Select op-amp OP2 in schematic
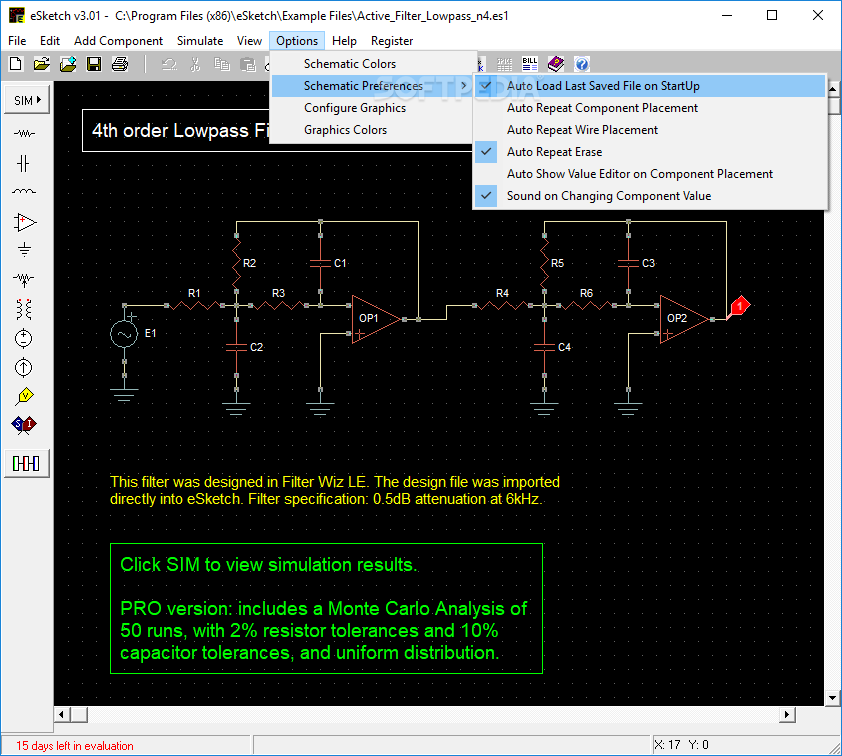The image size is (842, 756). [x=684, y=319]
